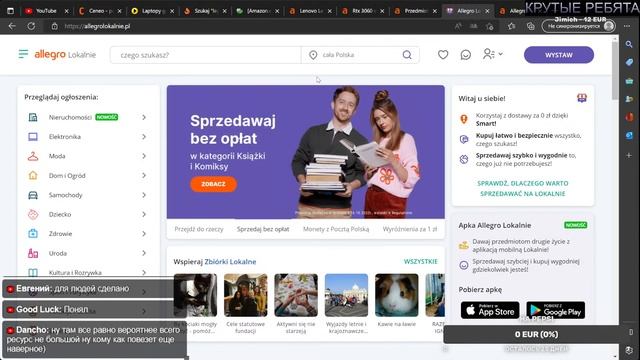Click the ZOBACZ banner button

click(213, 184)
